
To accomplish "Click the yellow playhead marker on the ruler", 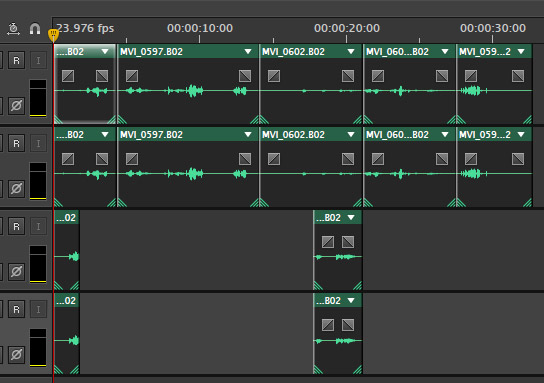I will [x=53, y=35].
